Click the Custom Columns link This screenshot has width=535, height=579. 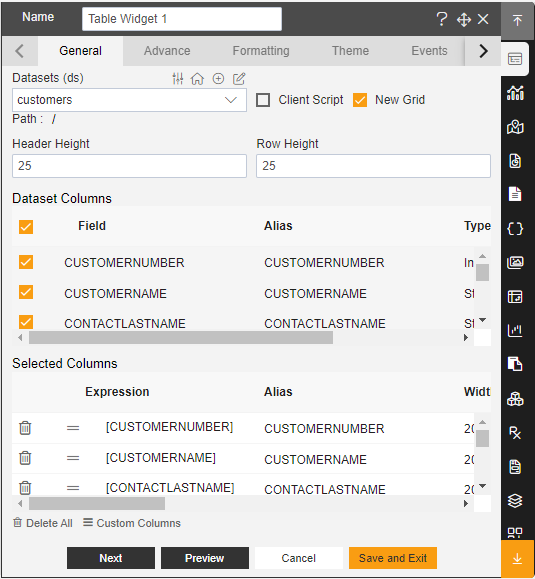(x=132, y=523)
